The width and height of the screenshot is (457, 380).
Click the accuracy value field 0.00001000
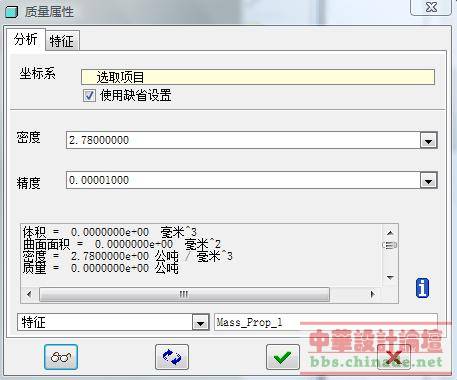point(243,180)
